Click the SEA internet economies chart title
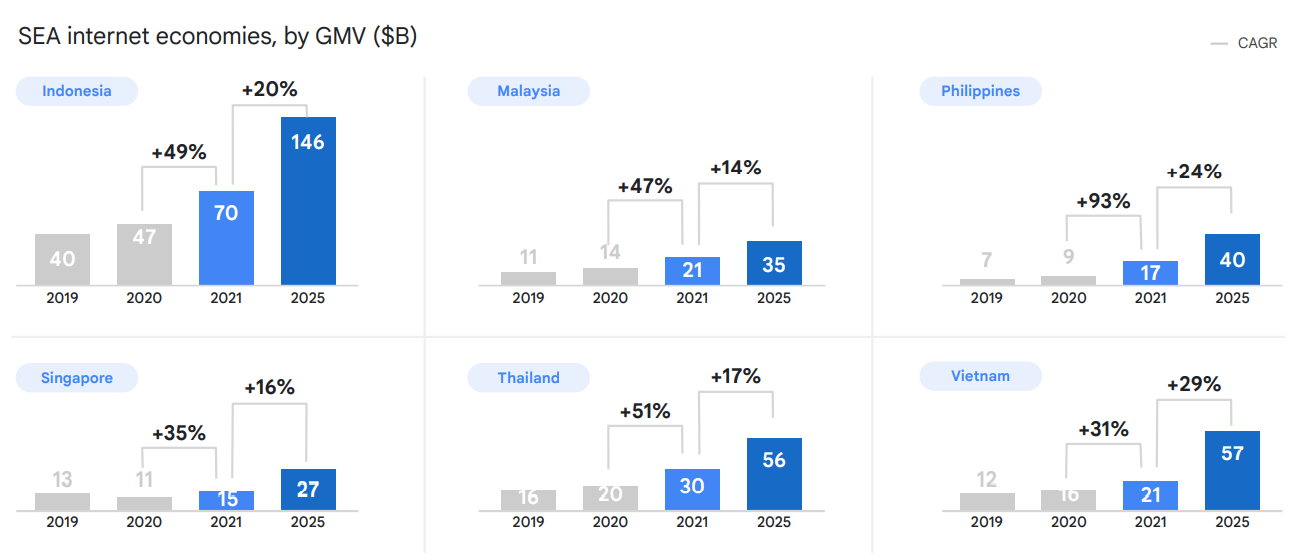This screenshot has width=1299, height=560. coord(217,37)
